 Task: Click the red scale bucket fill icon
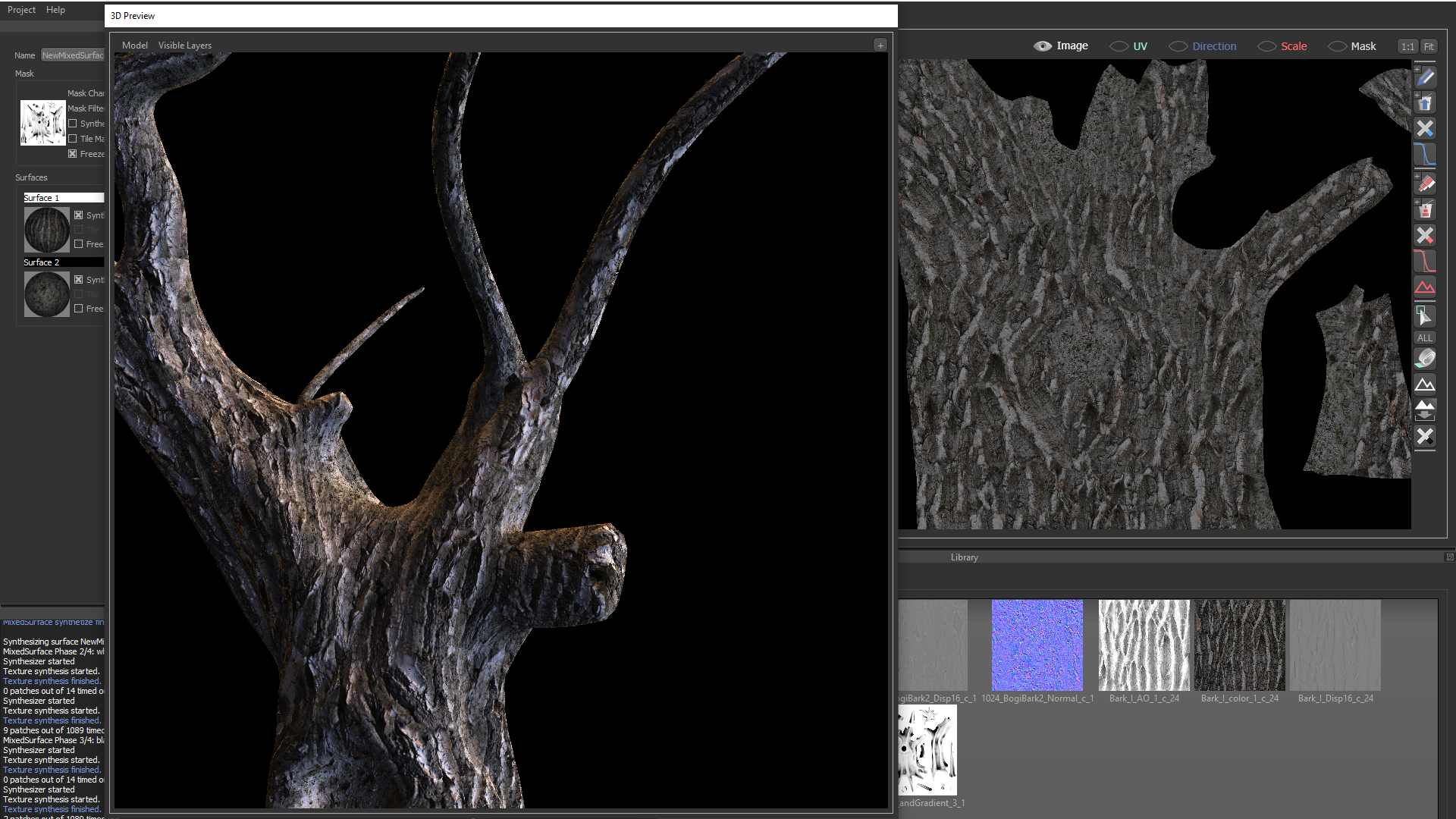[x=1425, y=210]
